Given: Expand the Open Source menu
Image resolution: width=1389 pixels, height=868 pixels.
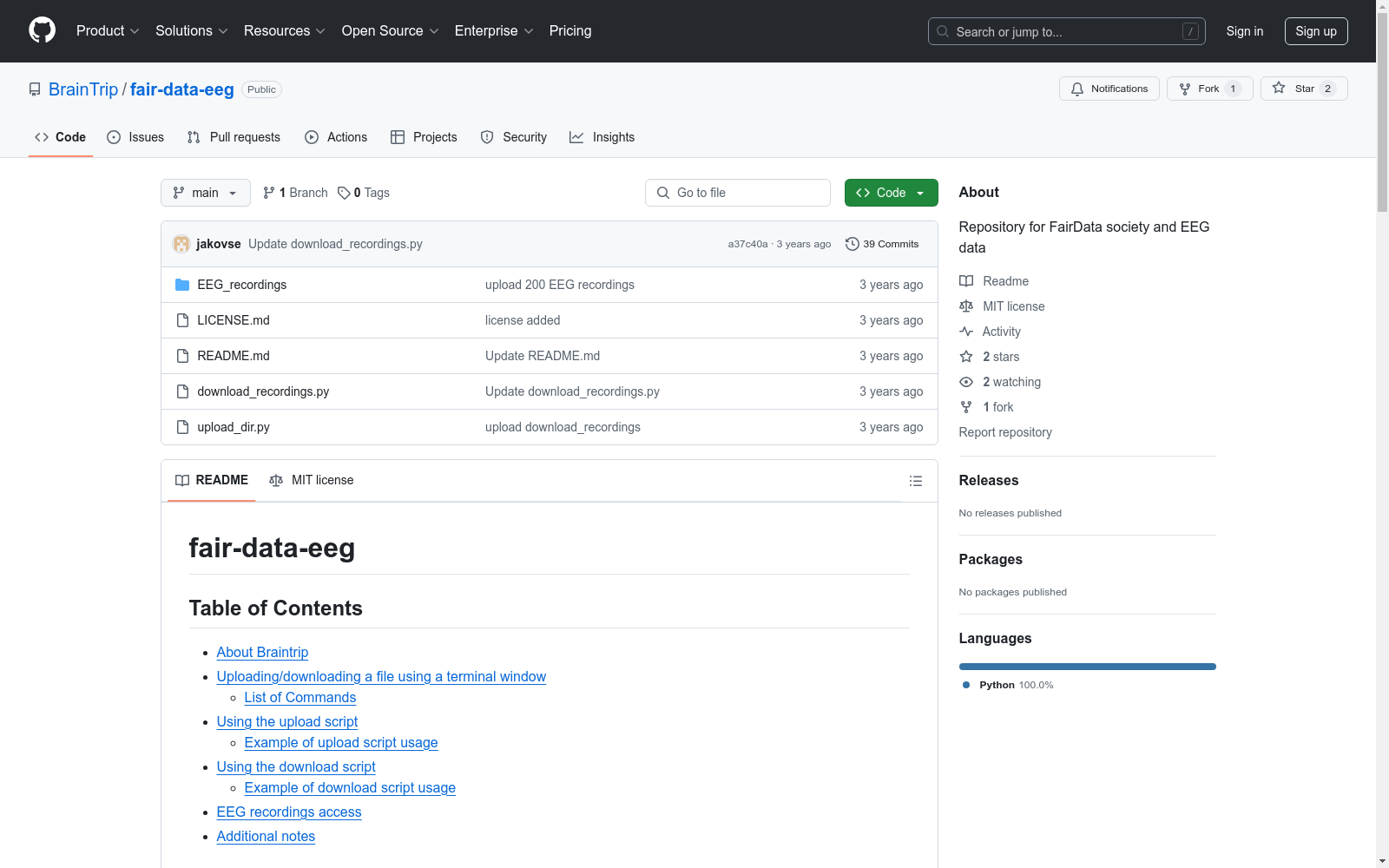Looking at the screenshot, I should coord(391,30).
